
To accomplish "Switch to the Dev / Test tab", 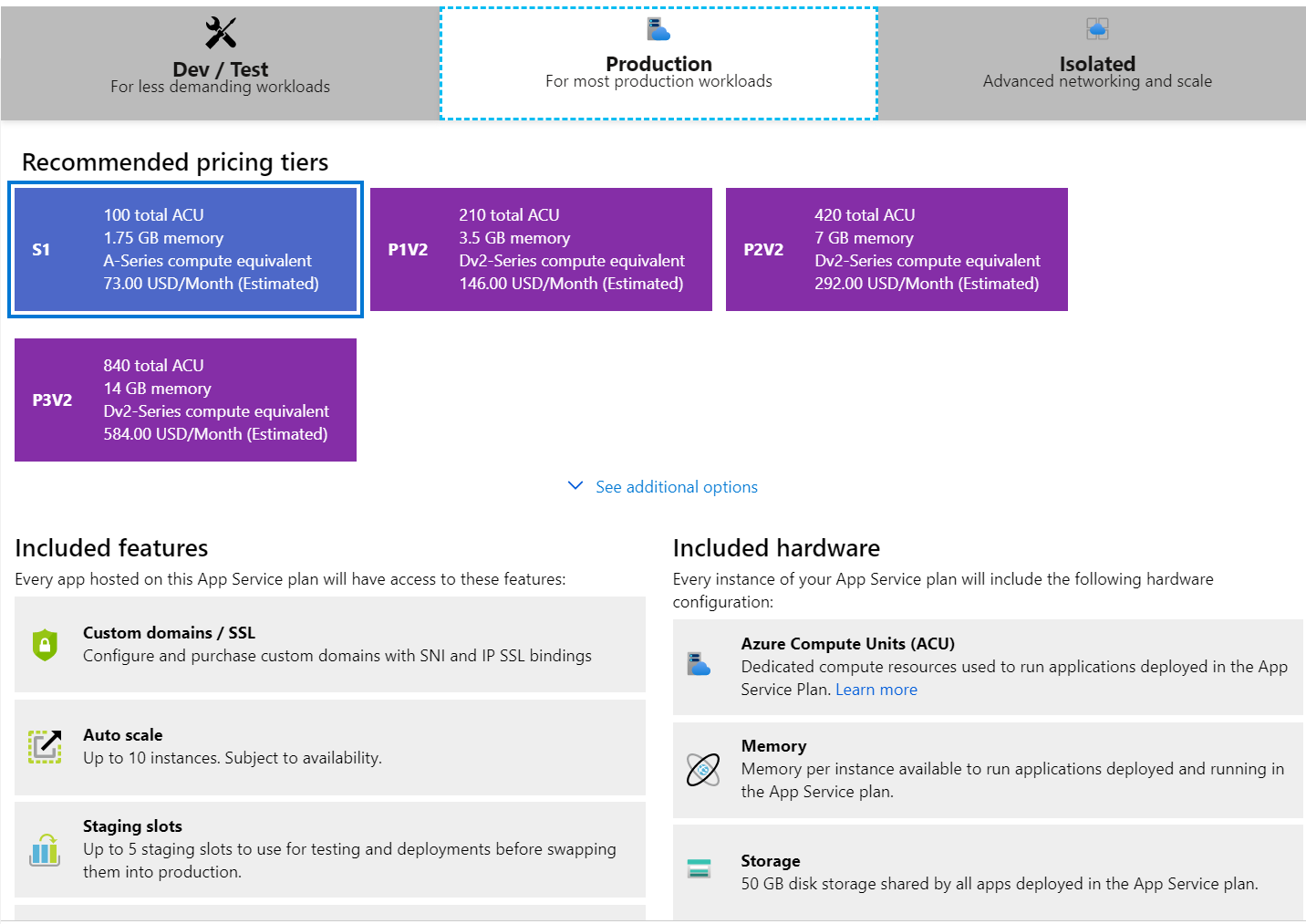I will [x=219, y=62].
